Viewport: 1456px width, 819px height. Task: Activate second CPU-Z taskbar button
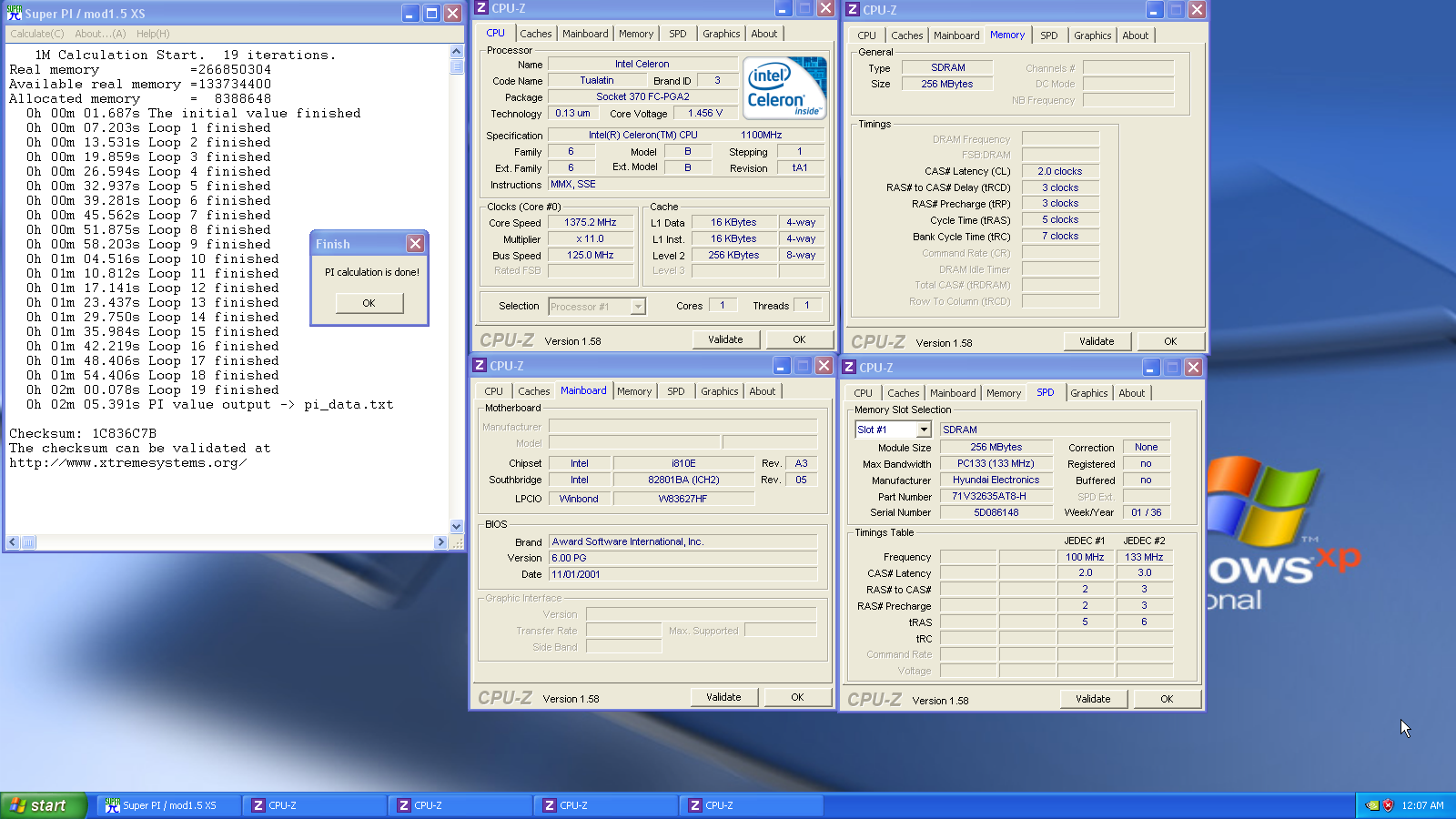462,805
